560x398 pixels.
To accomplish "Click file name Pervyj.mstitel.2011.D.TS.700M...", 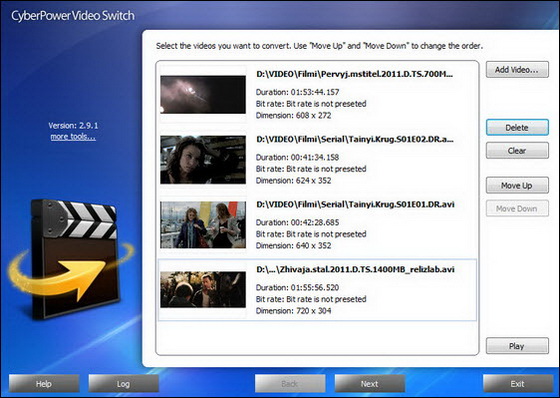I will (354, 74).
